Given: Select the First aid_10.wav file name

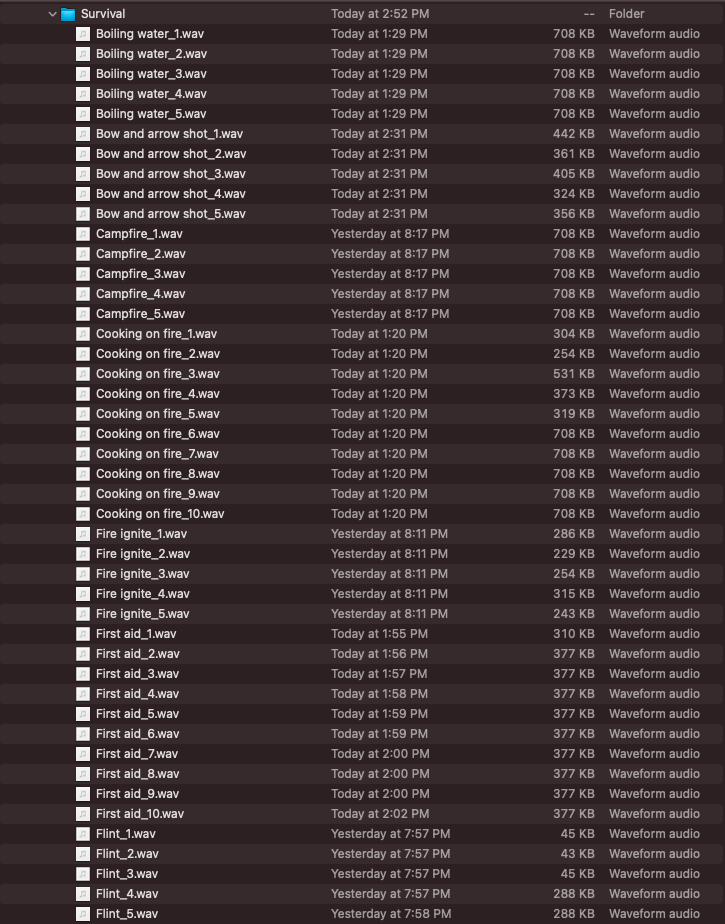Looking at the screenshot, I should [x=140, y=814].
